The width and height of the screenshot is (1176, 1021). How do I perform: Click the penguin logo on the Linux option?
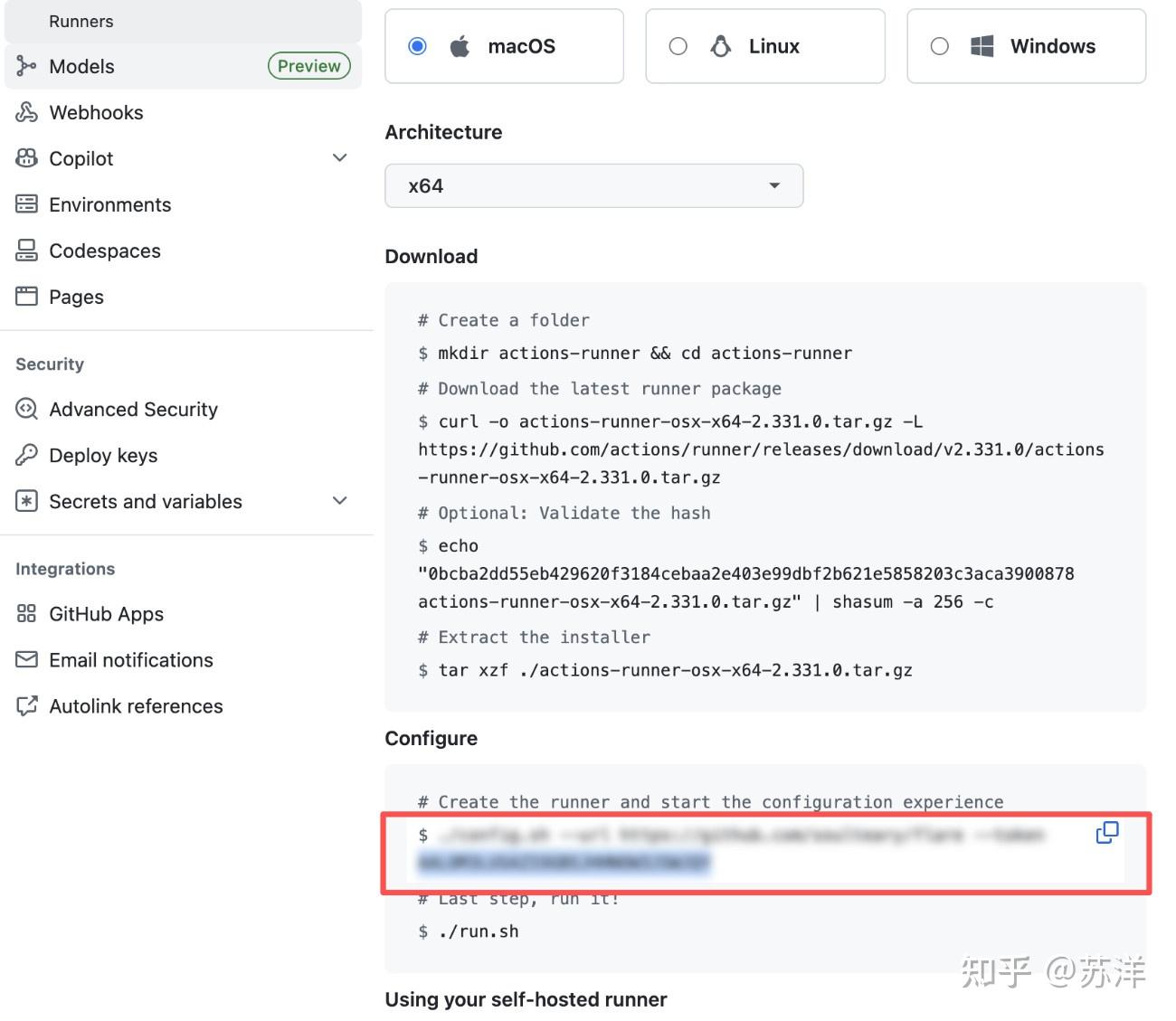tap(721, 46)
